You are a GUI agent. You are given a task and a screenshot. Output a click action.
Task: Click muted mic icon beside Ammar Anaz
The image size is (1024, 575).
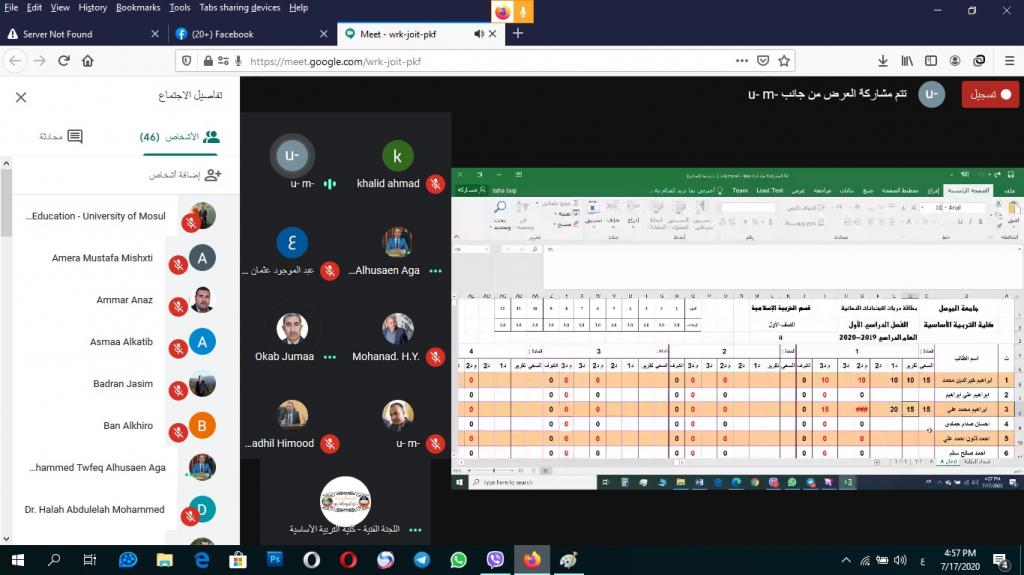[x=178, y=306]
